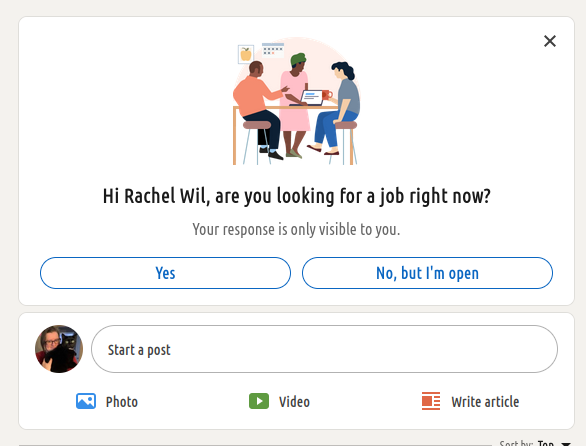Click the framed apple picture in the illustration
The width and height of the screenshot is (586, 446).
pyautogui.click(x=246, y=55)
